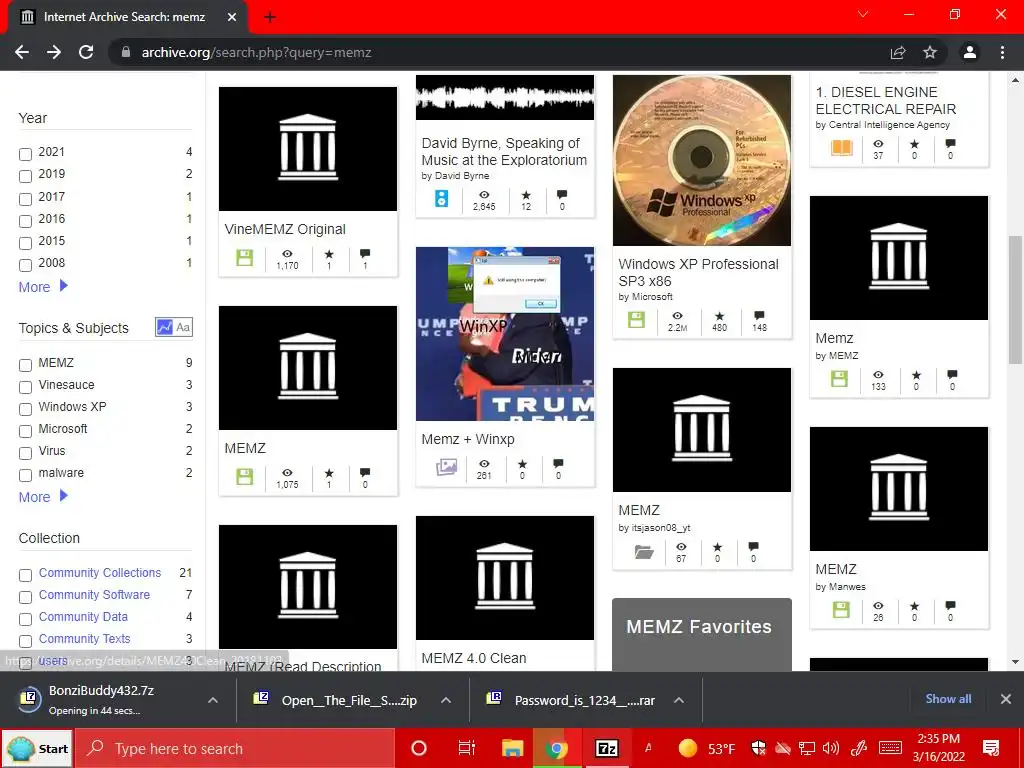This screenshot has height=768, width=1024.
Task: Click the folder icon under MEMZ by itsjason08_yt
Action: 644,552
